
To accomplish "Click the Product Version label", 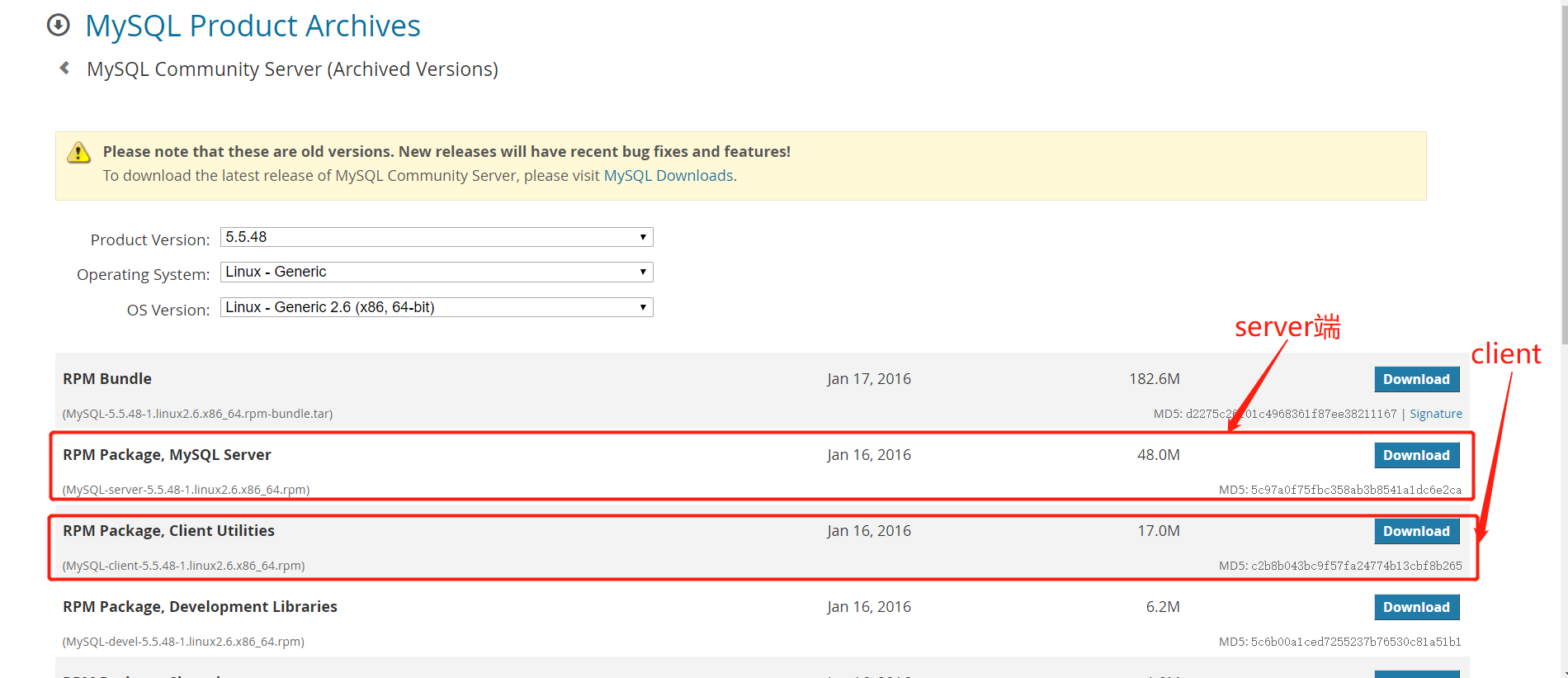I will click(150, 239).
